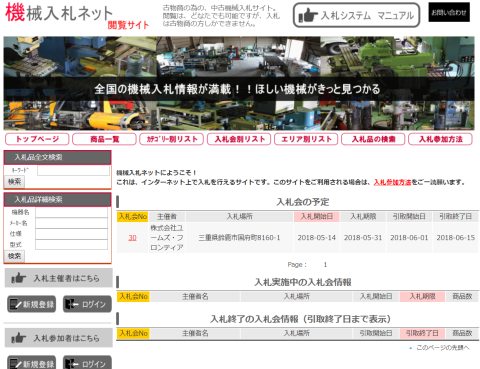The image size is (480, 369).
Task: Open 入札品の検索 navigation item
Action: click(373, 139)
